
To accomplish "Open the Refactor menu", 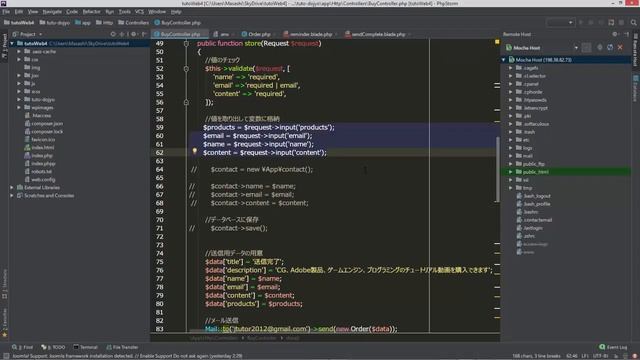I will 91,11.
